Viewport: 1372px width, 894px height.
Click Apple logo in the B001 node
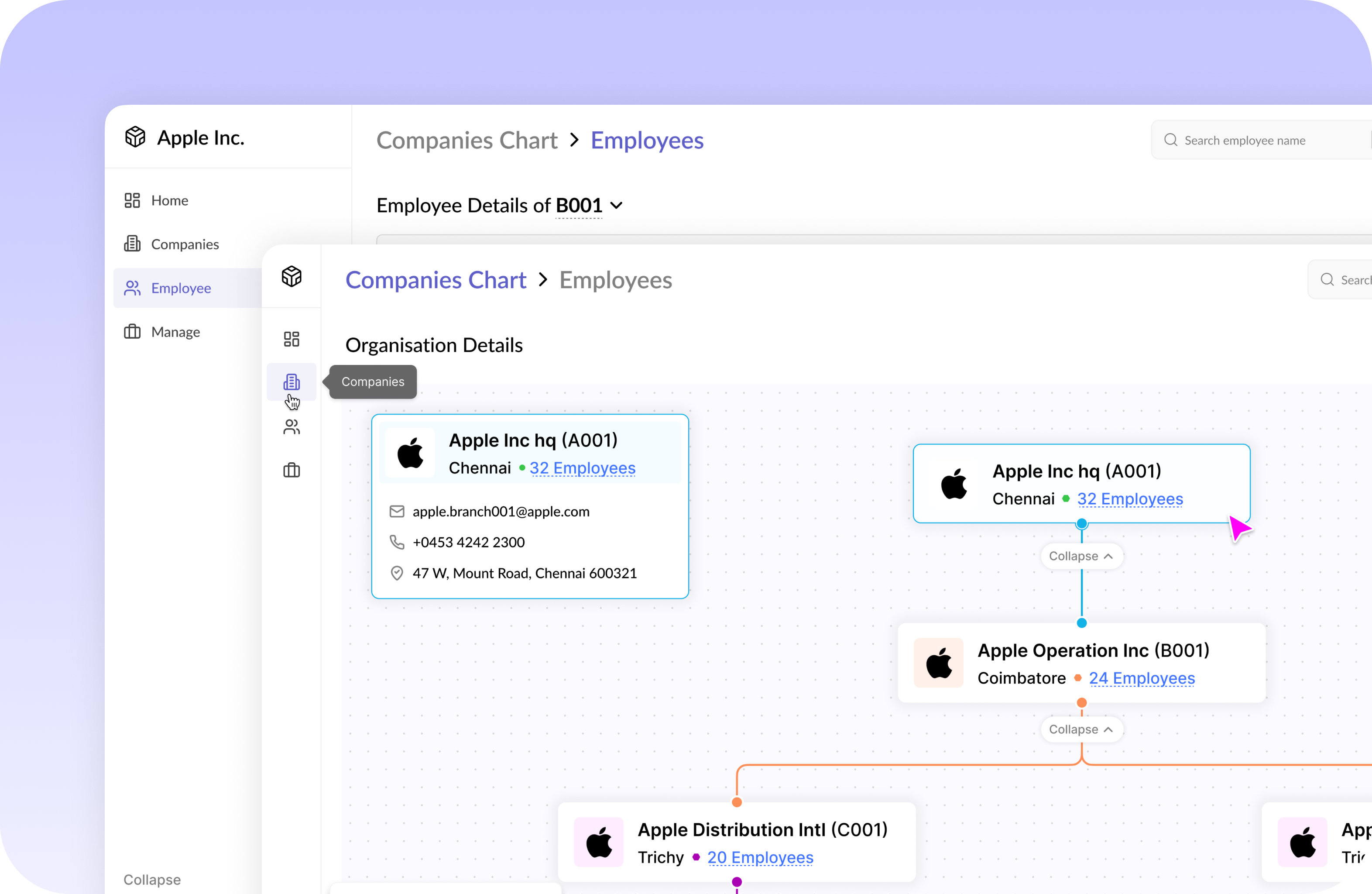click(x=939, y=663)
